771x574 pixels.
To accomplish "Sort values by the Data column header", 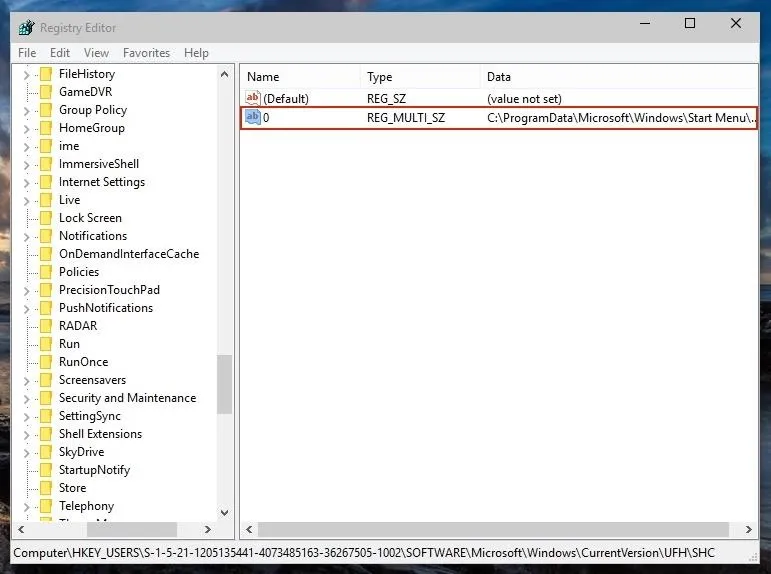I will click(619, 77).
